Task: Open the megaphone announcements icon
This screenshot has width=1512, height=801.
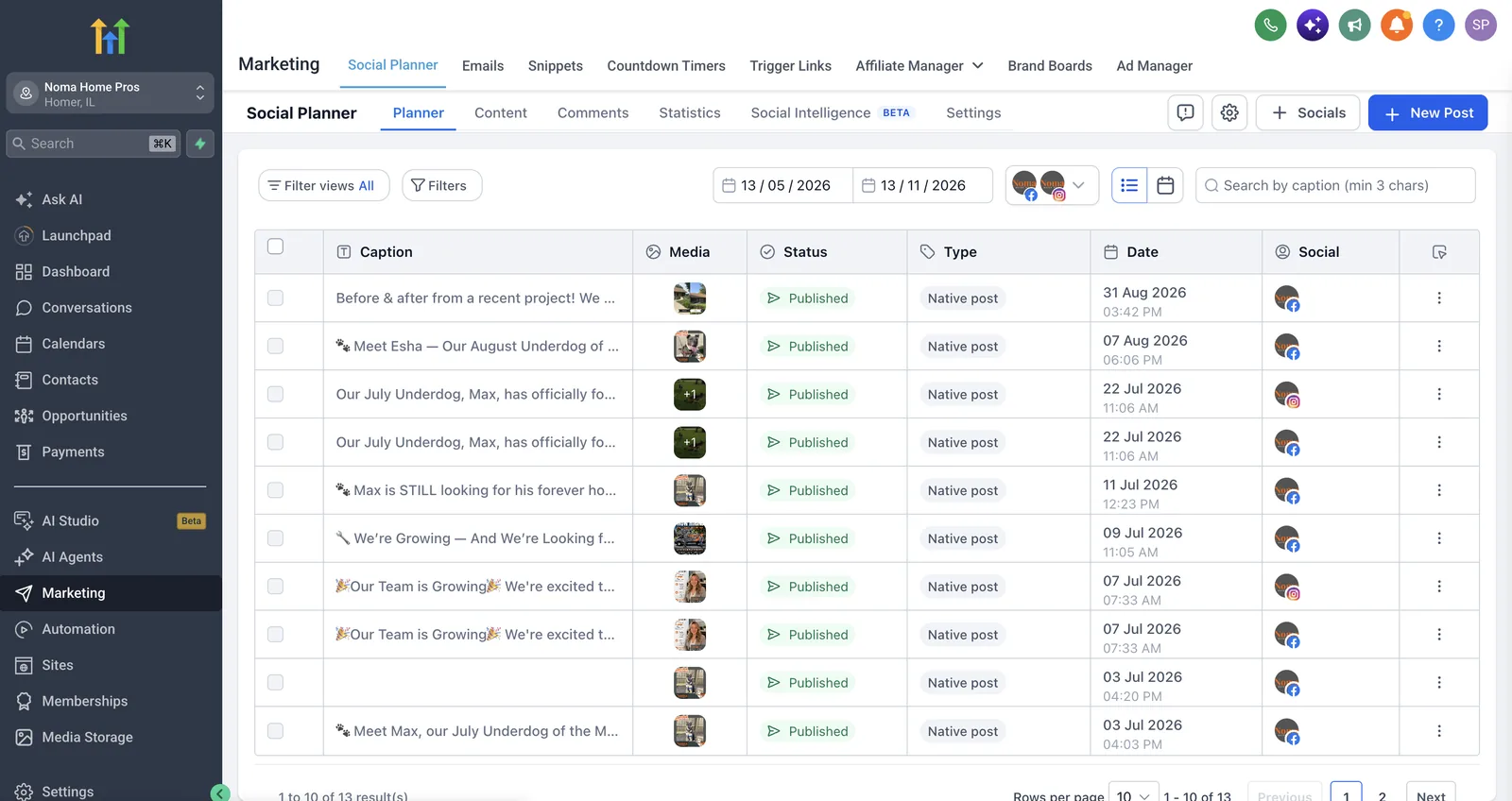Action: 1354,26
